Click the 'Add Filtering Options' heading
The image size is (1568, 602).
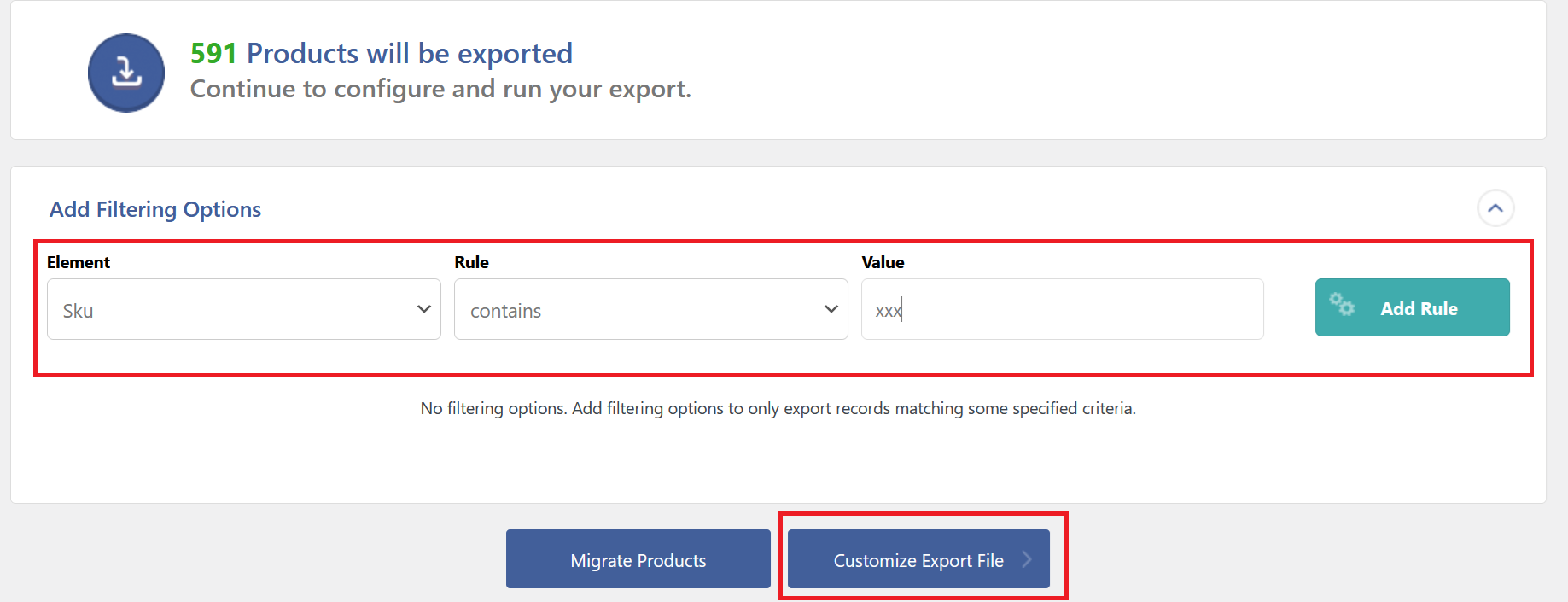point(155,209)
